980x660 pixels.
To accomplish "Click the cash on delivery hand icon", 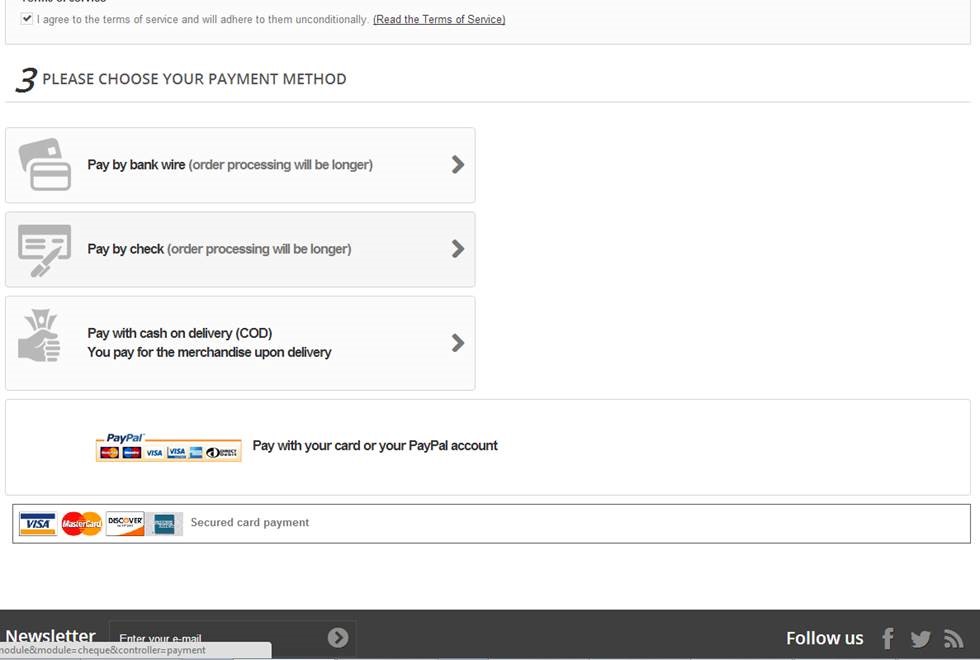I will click(41, 336).
